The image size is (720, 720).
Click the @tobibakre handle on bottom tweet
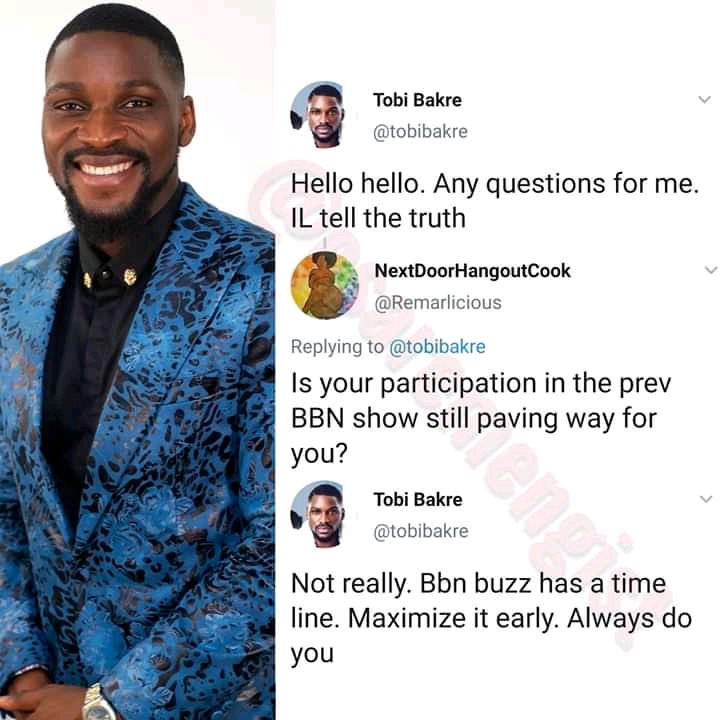(x=421, y=531)
